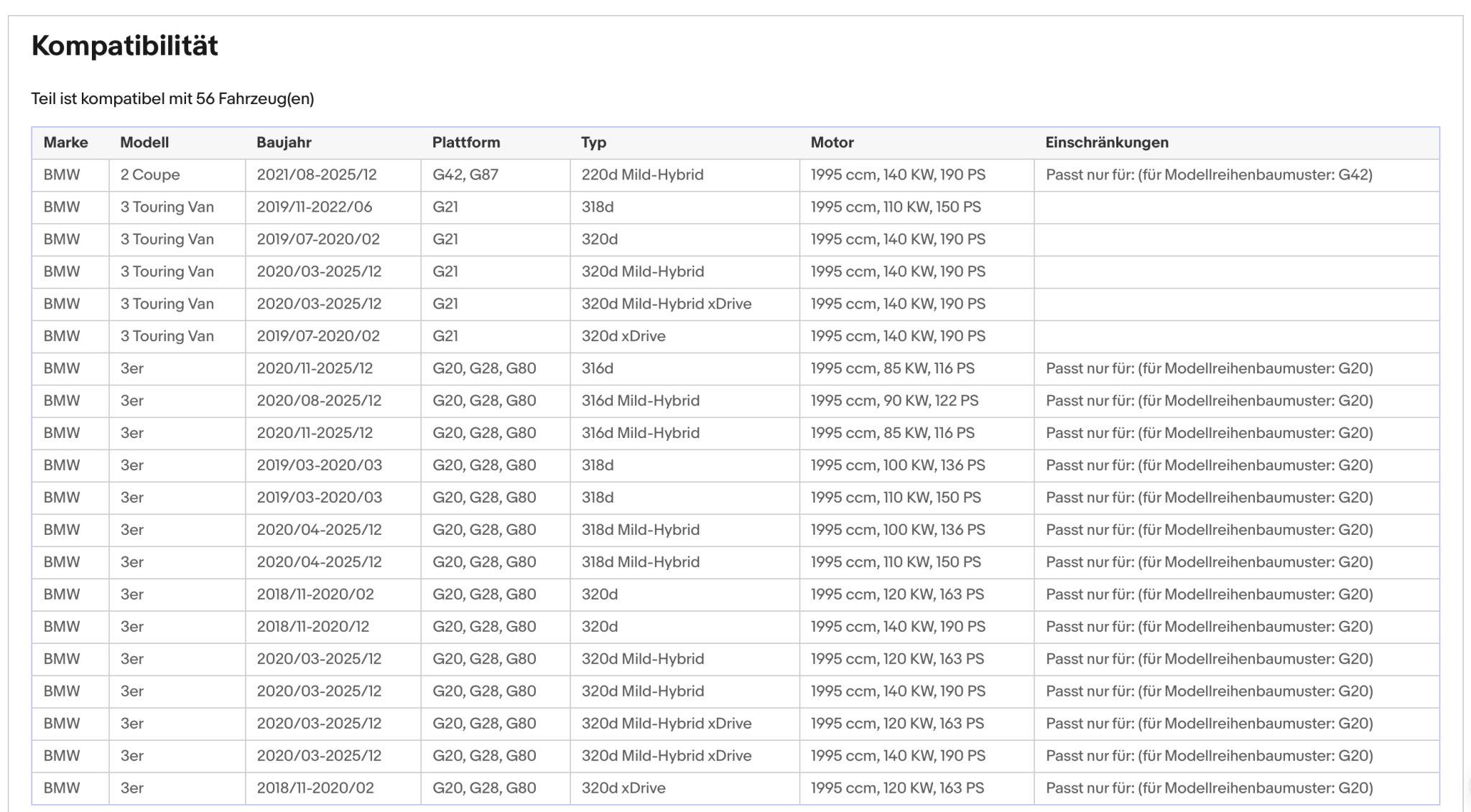Select the text 'Teil ist kompatibel mit 56 Fahrzeug(en)'

[x=172, y=98]
